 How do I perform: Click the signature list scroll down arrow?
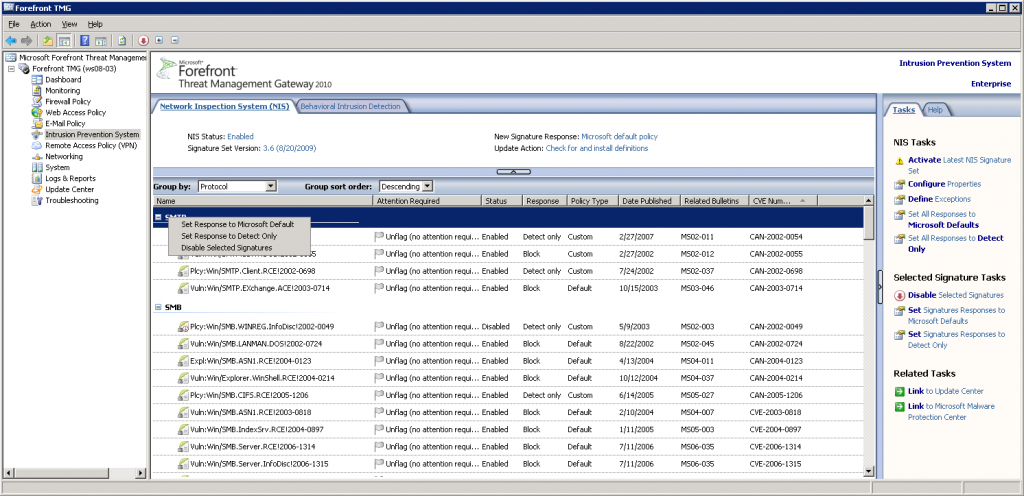869,471
